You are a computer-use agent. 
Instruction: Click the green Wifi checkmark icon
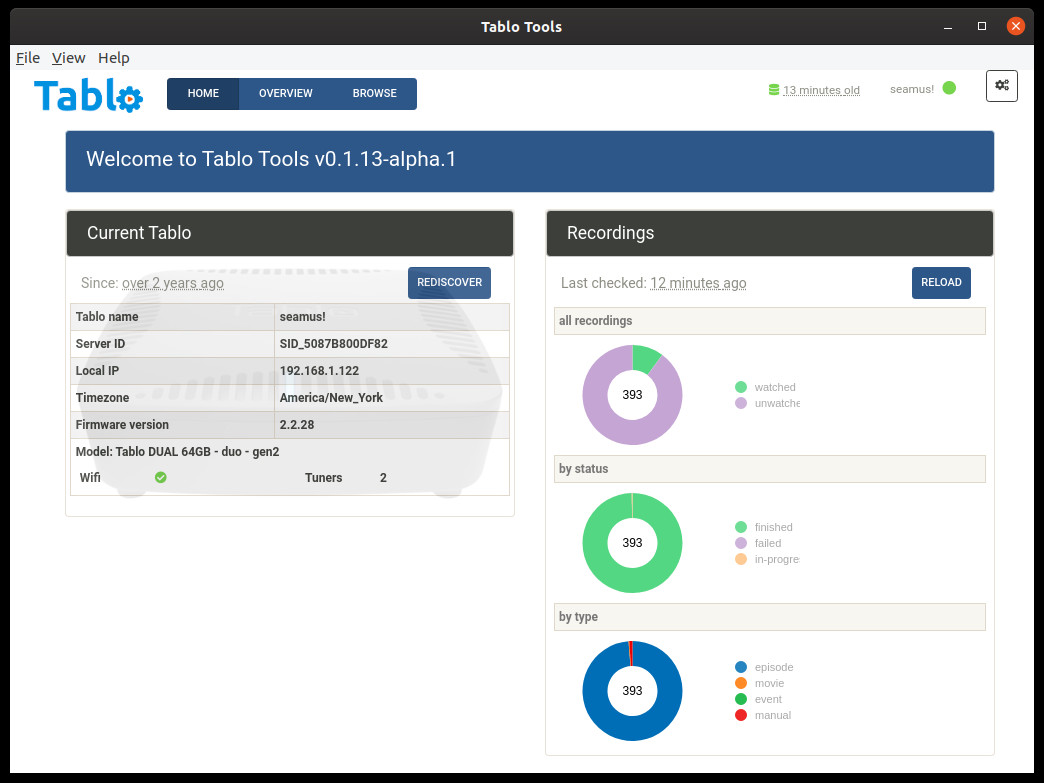click(x=161, y=478)
